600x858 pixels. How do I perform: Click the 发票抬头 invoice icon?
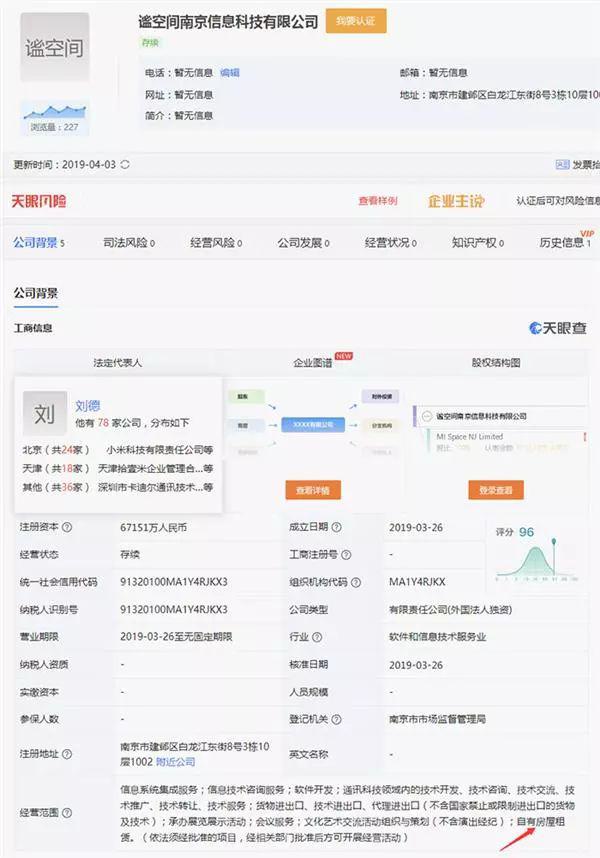[562, 165]
